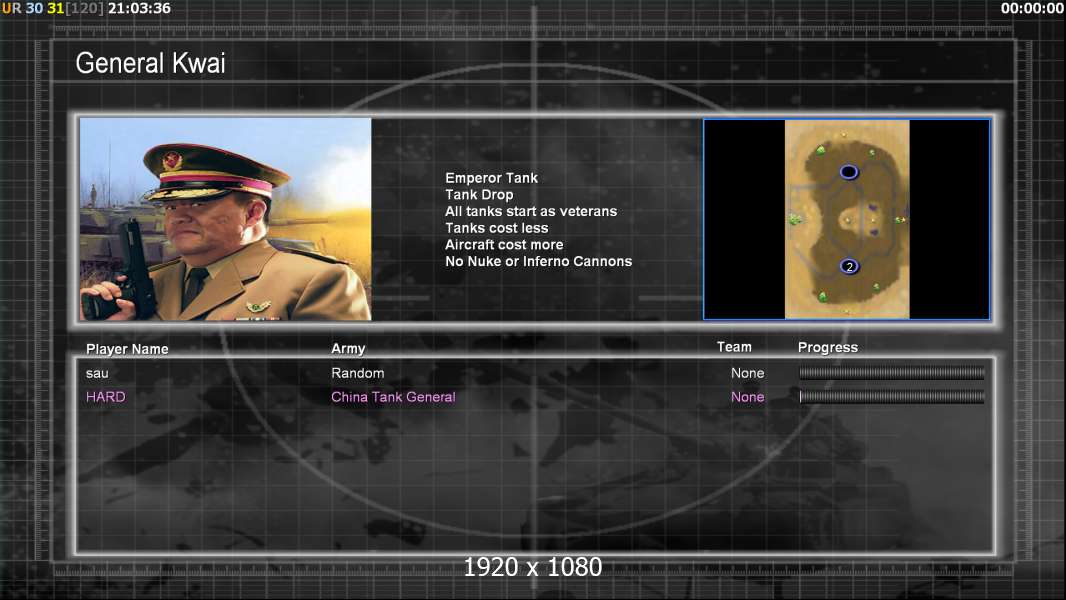Viewport: 1066px width, 600px height.
Task: Click the 'Random' army entry
Action: (x=358, y=373)
